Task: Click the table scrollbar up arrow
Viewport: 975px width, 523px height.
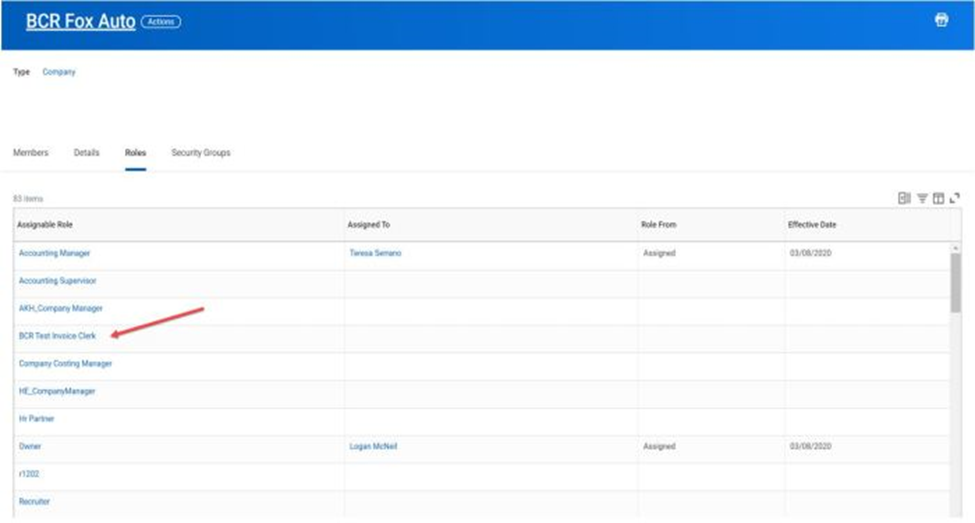Action: 955,246
